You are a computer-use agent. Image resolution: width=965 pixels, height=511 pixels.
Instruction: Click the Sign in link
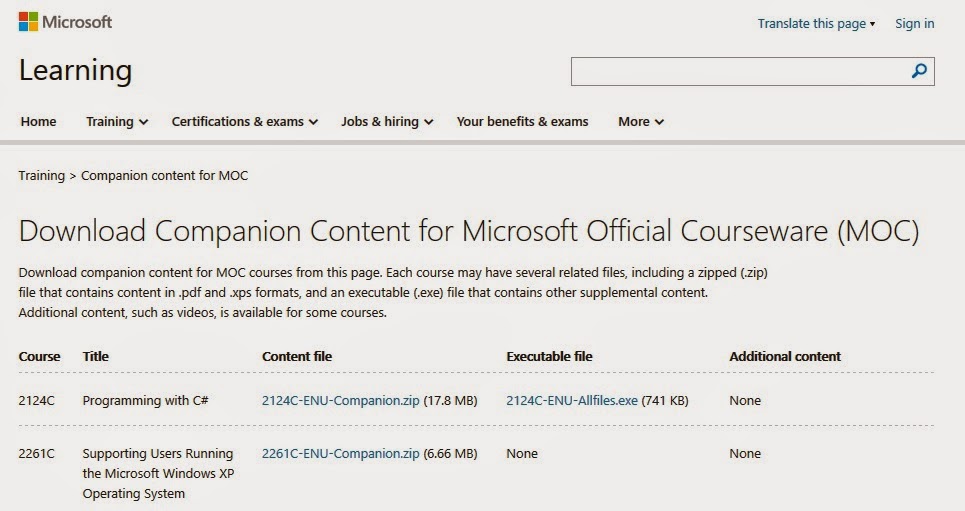[x=915, y=23]
